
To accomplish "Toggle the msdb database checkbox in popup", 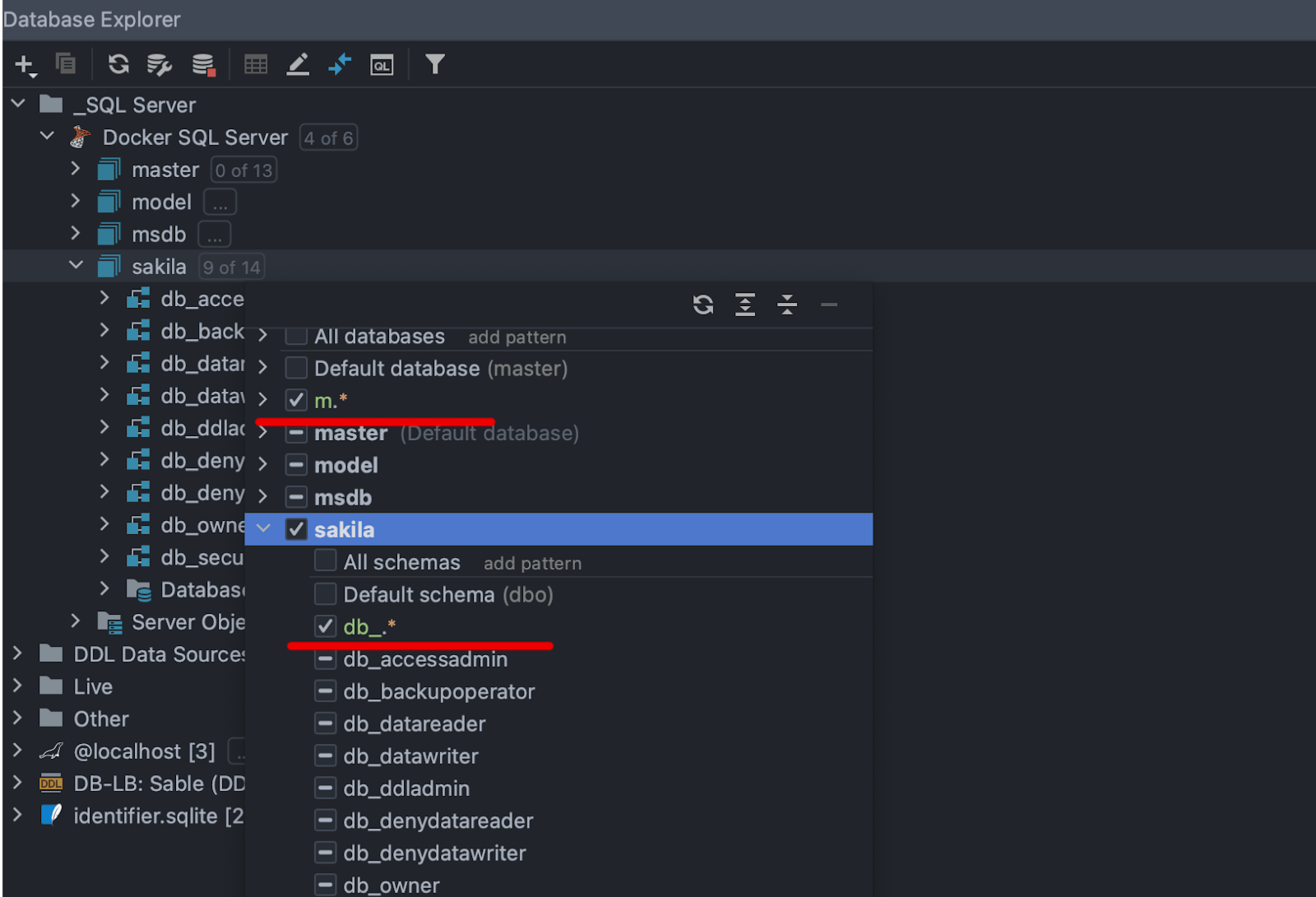I will click(296, 497).
